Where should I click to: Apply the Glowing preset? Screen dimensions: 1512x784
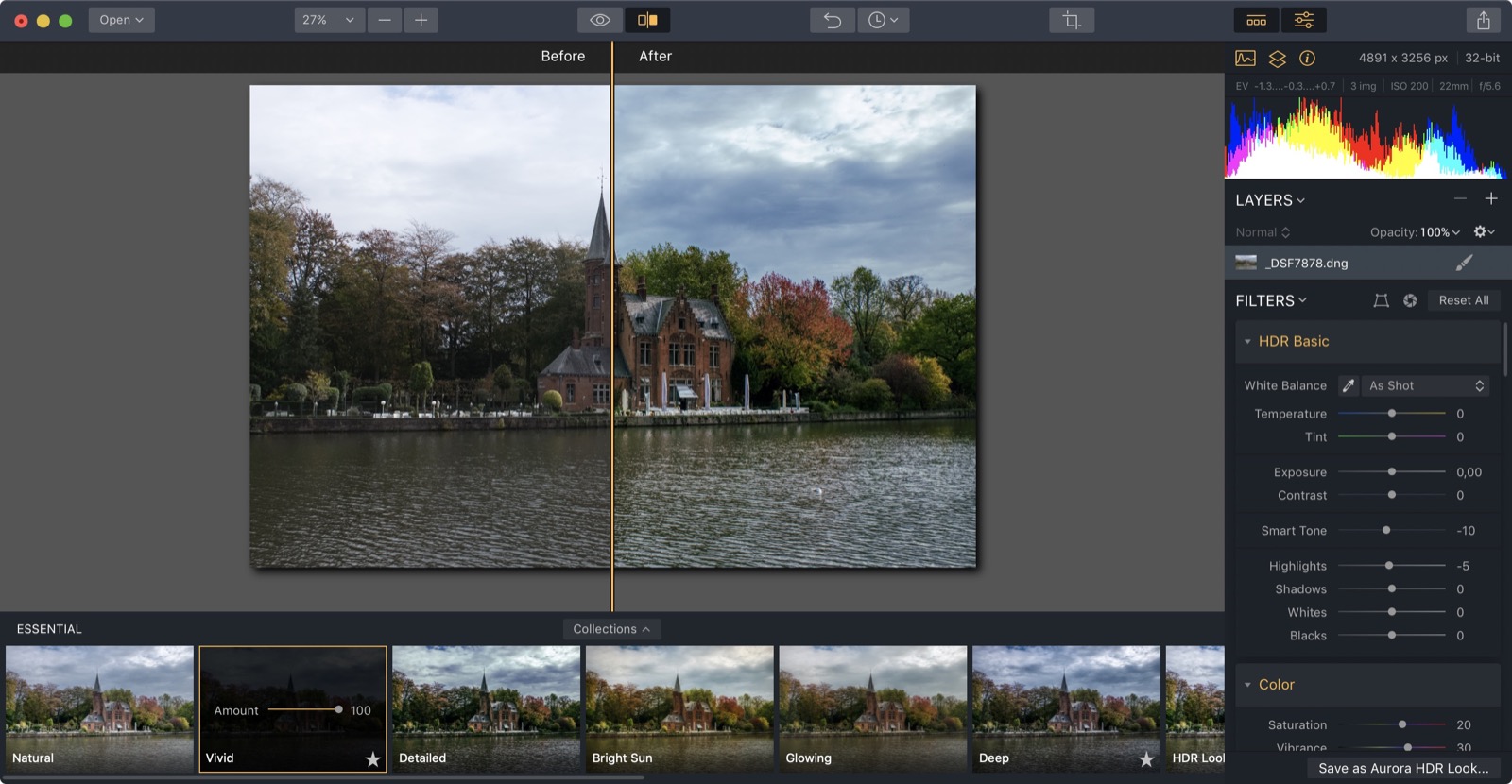[873, 709]
